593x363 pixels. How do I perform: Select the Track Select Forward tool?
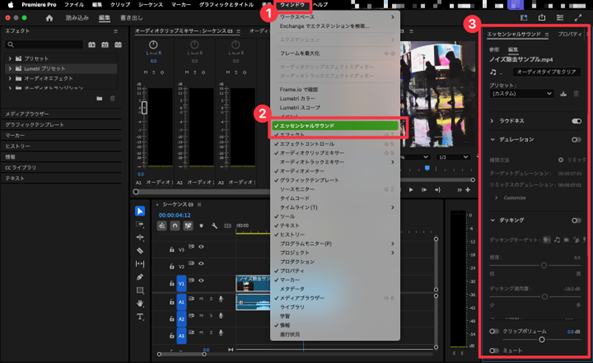140,225
